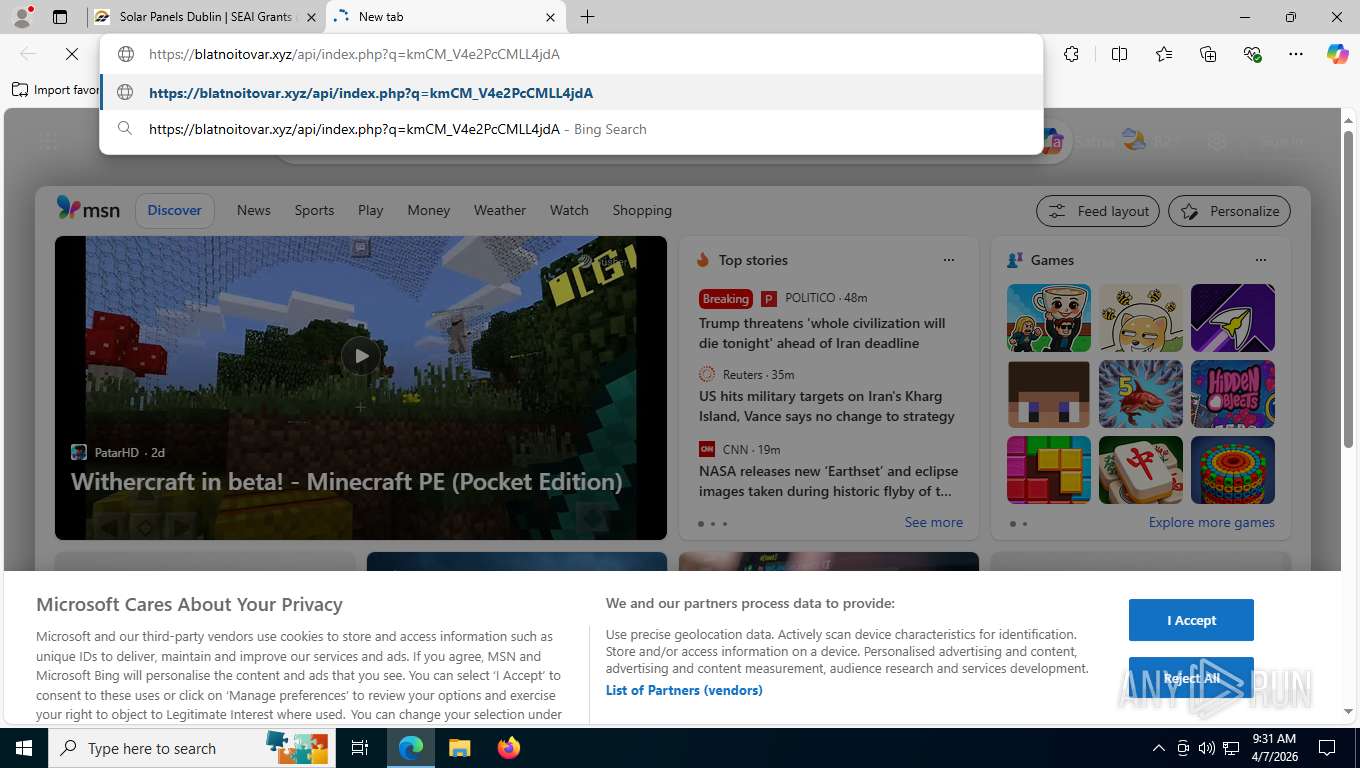Open the coffee mug characters game
The image size is (1360, 768).
click(1049, 318)
